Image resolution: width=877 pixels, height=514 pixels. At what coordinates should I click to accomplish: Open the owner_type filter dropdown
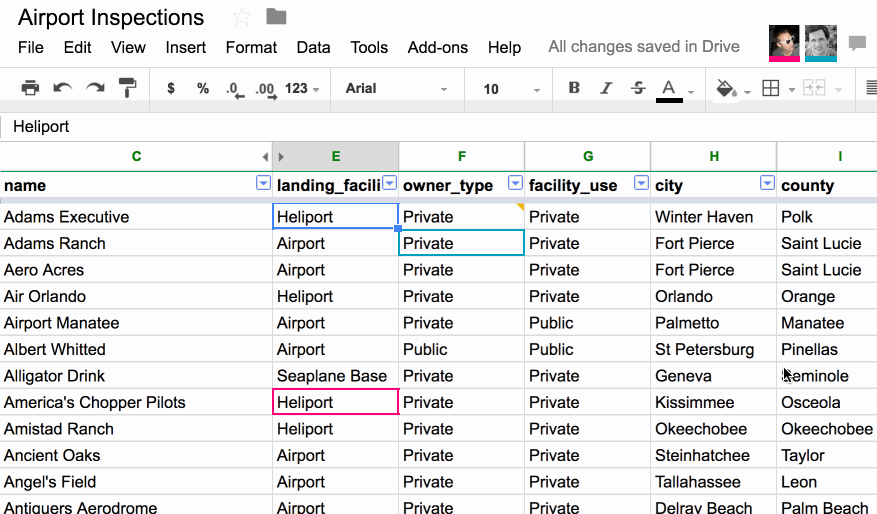(515, 183)
